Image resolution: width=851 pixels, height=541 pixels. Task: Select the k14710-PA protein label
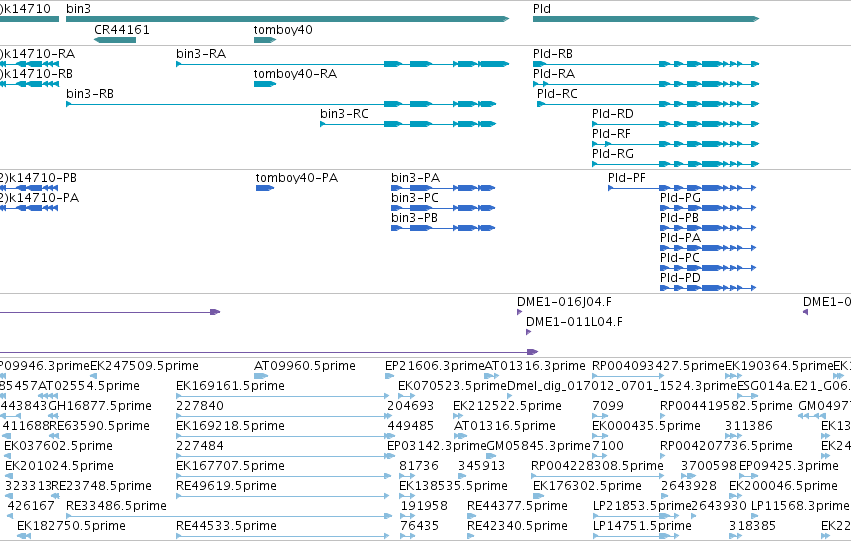[x=40, y=198]
